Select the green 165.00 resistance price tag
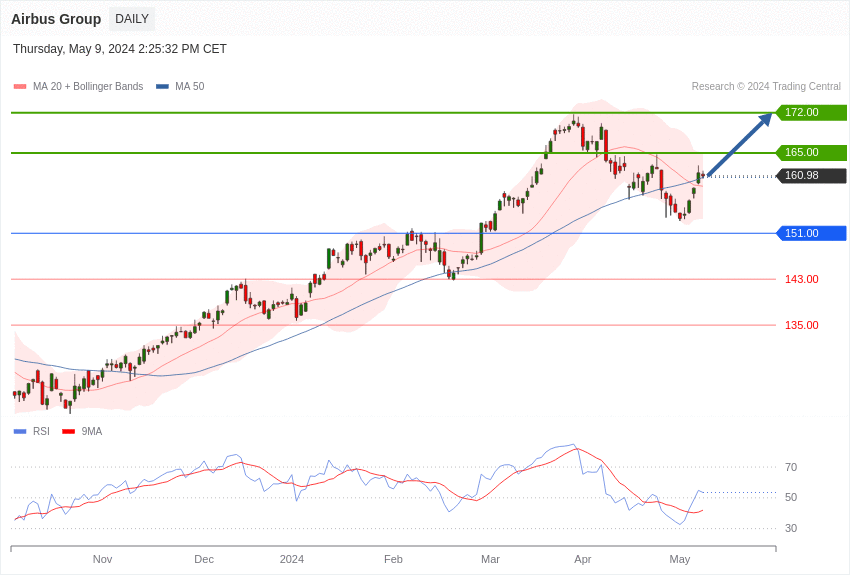The image size is (850, 576). tap(811, 153)
